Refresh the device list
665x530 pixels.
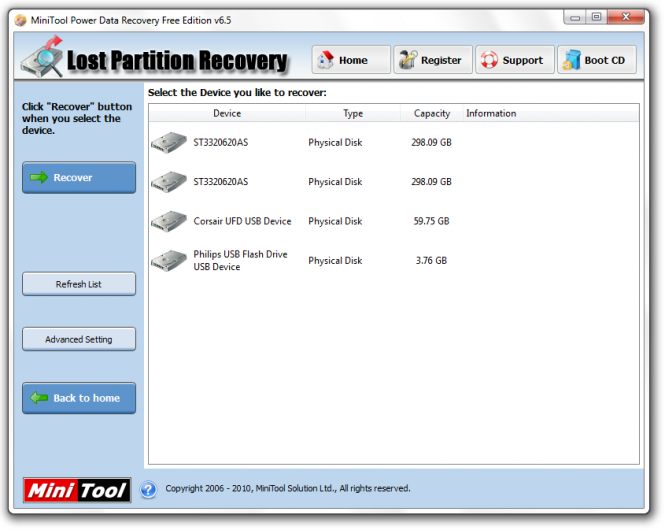click(79, 284)
